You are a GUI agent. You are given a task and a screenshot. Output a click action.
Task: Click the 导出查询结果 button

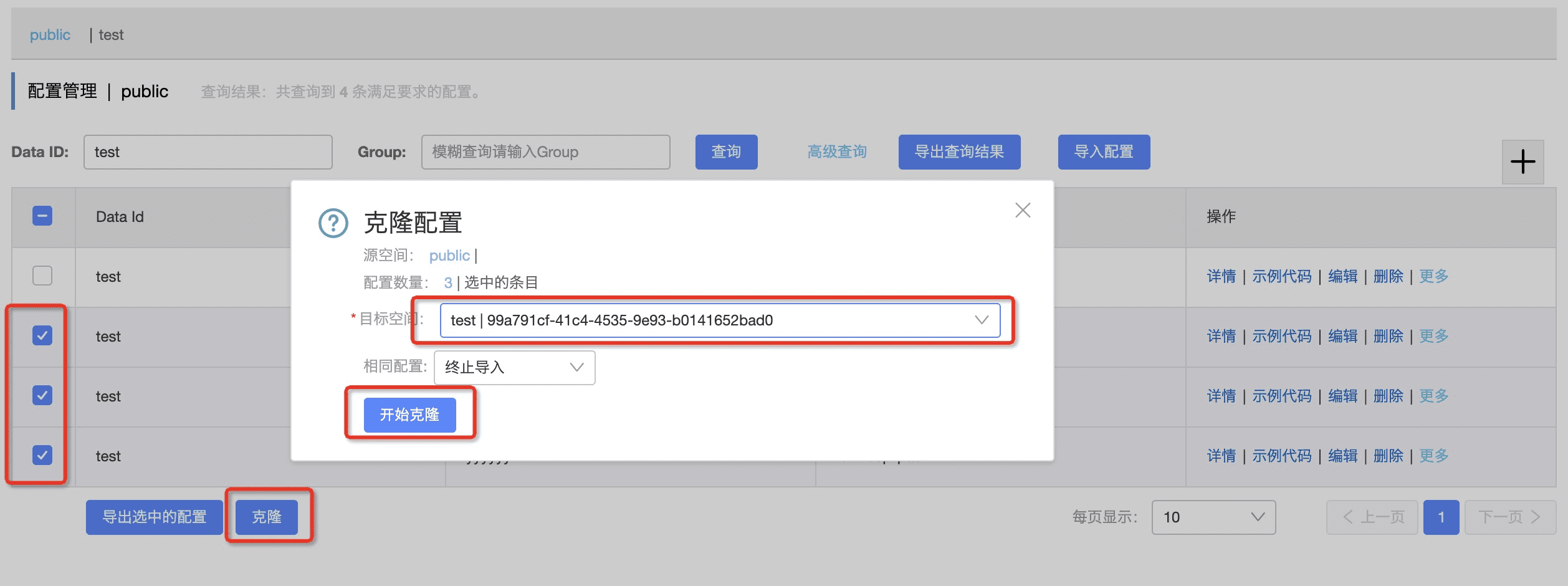[x=960, y=151]
